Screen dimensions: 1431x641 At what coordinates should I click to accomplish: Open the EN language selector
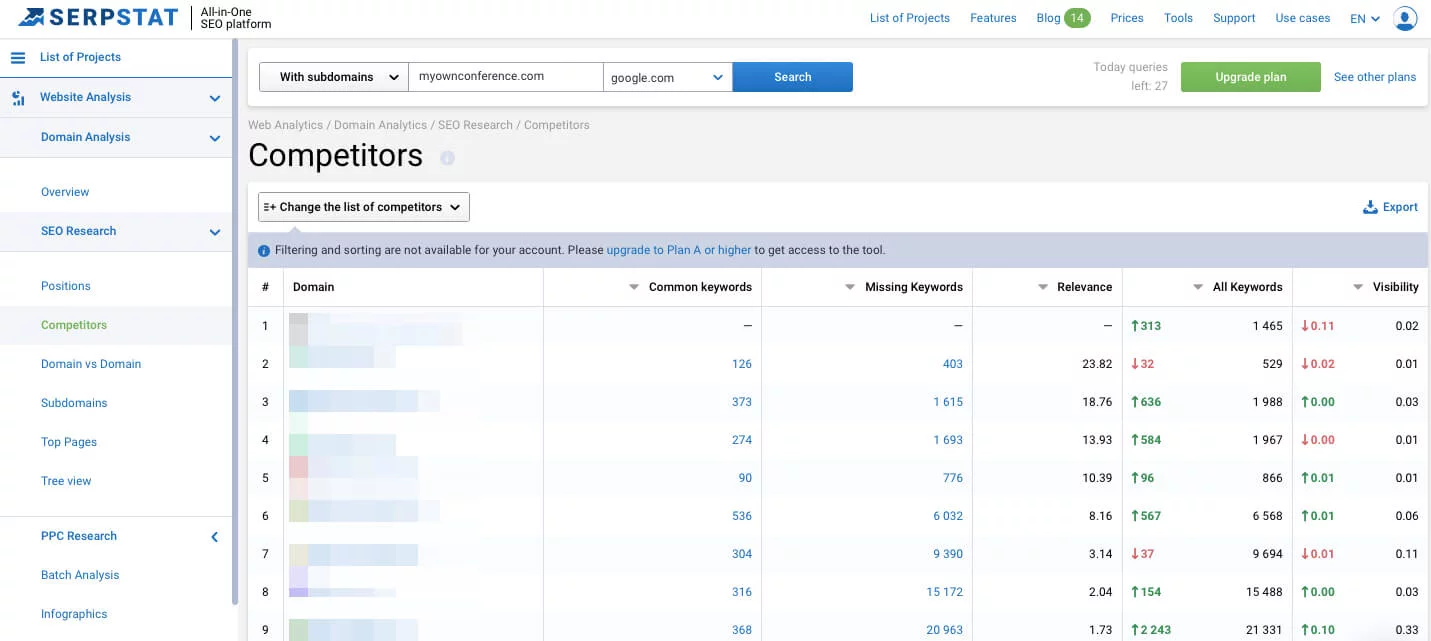coord(1364,19)
